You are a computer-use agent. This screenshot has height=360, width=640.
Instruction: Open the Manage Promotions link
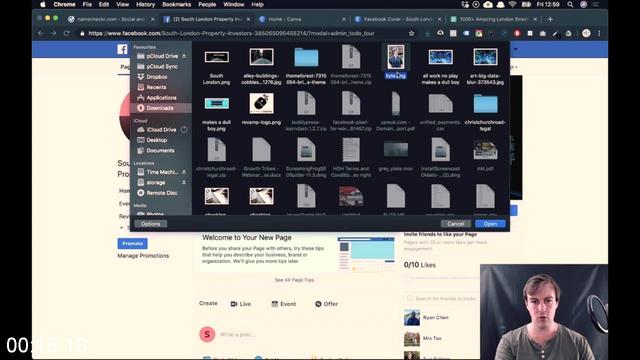pyautogui.click(x=143, y=256)
